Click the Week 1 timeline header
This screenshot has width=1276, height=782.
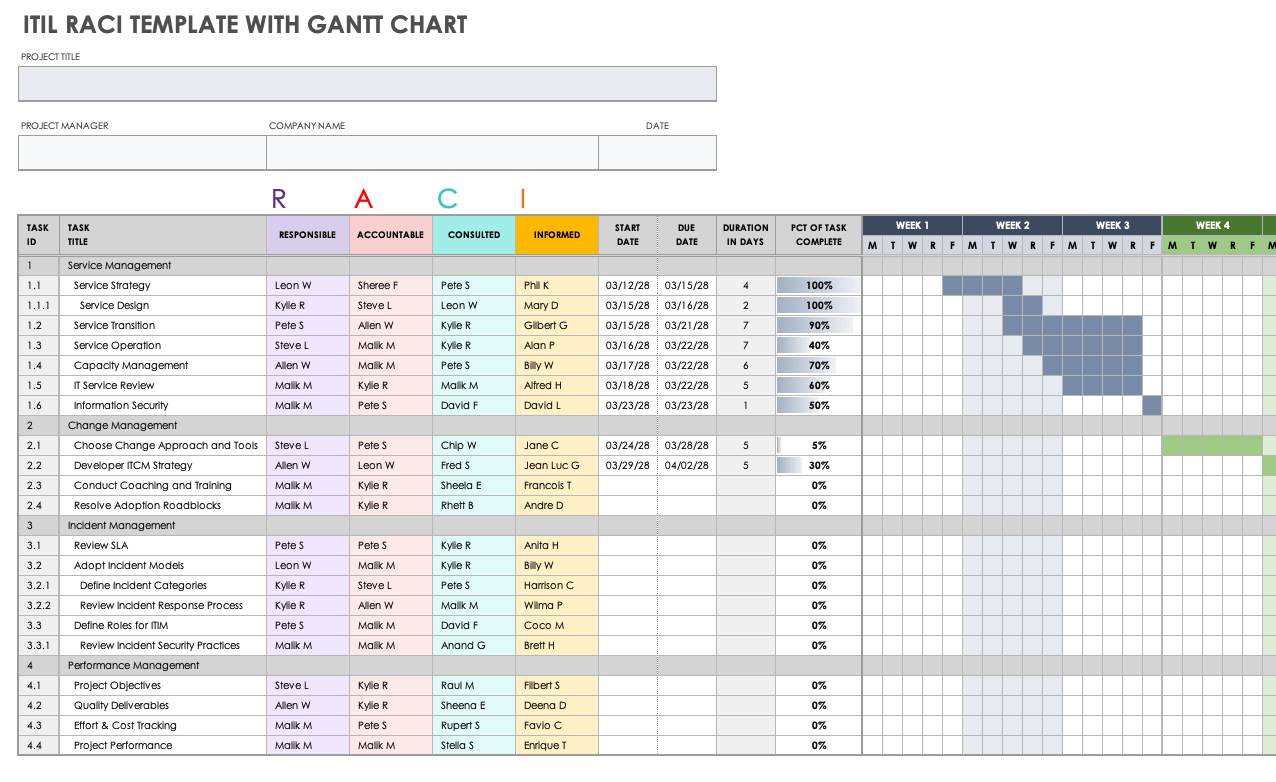click(x=912, y=225)
